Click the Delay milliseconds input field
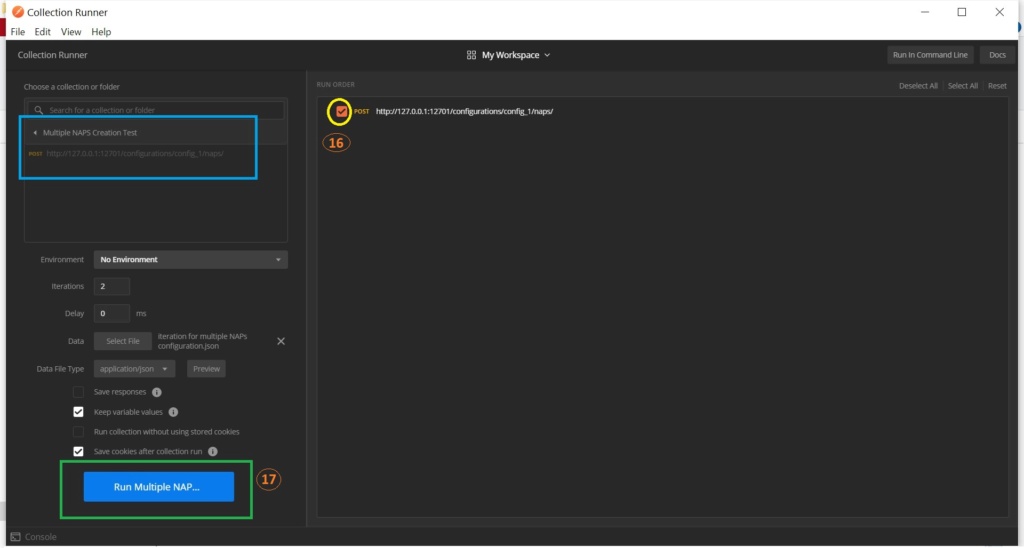1024x548 pixels. click(x=112, y=314)
